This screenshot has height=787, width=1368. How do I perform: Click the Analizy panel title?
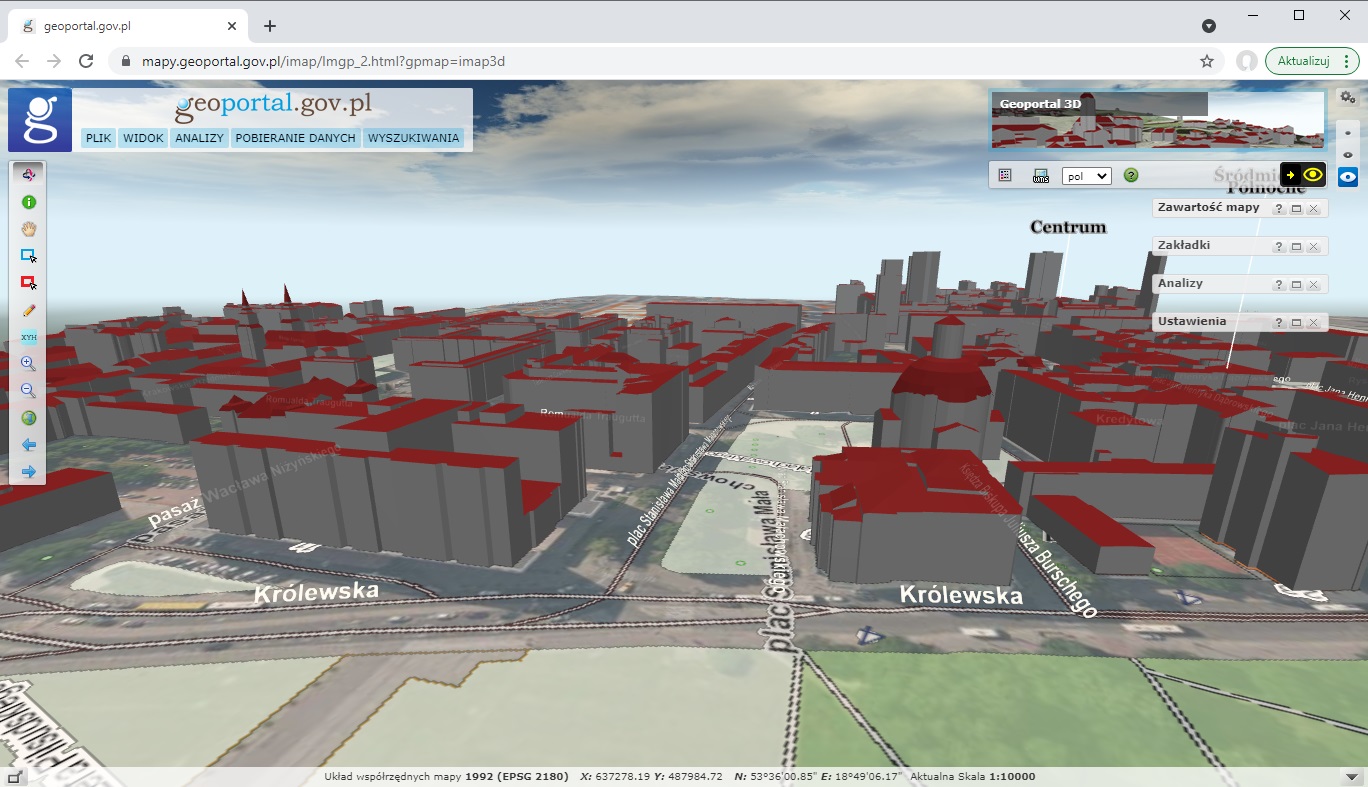point(1180,284)
